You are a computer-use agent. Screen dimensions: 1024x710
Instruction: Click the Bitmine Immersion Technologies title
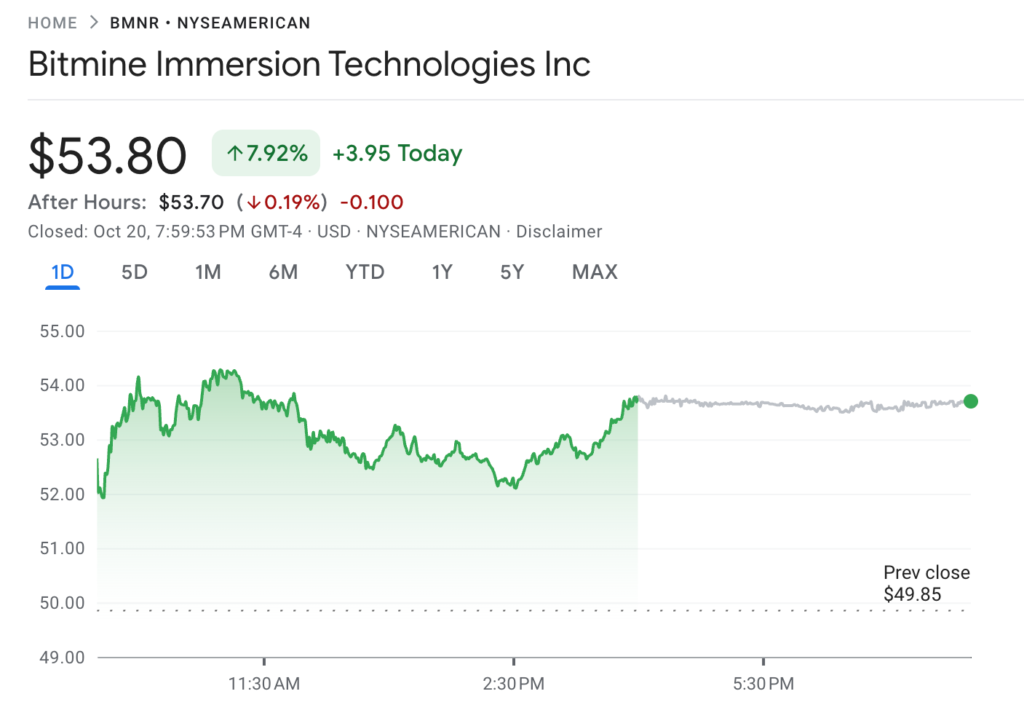pos(310,64)
